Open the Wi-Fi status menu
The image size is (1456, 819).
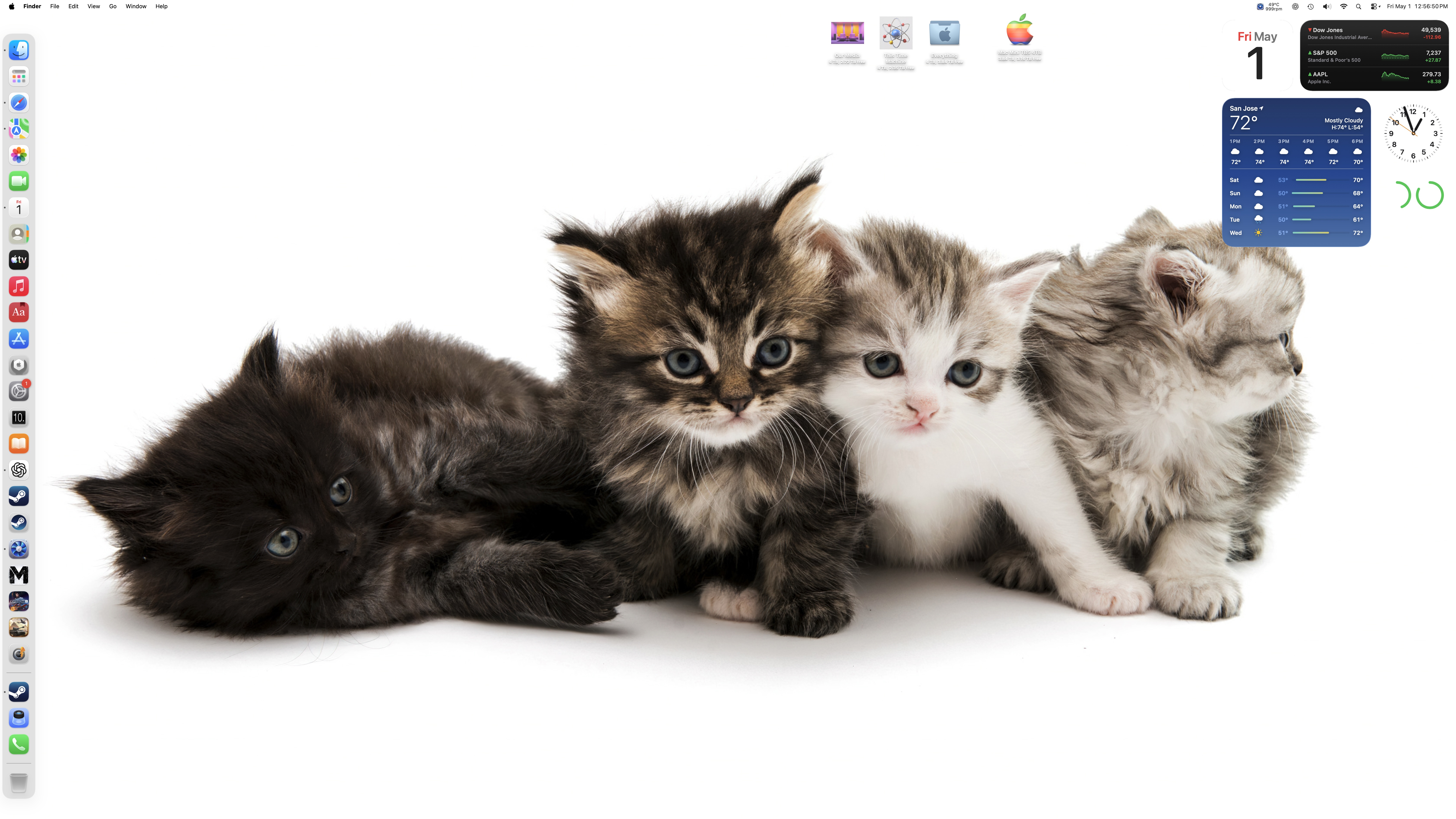tap(1344, 6)
